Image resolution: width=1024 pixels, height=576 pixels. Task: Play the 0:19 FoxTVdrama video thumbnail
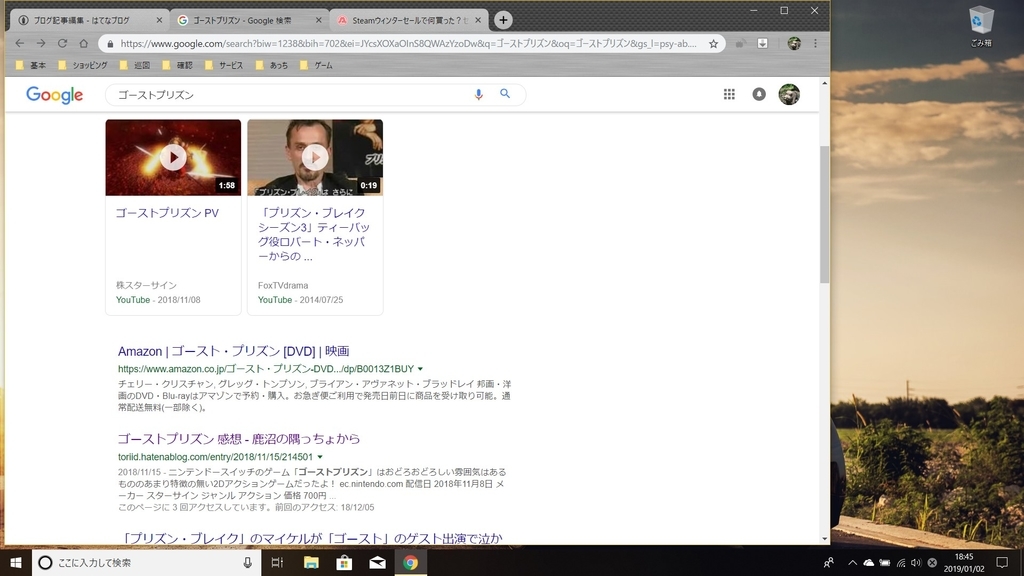[315, 157]
